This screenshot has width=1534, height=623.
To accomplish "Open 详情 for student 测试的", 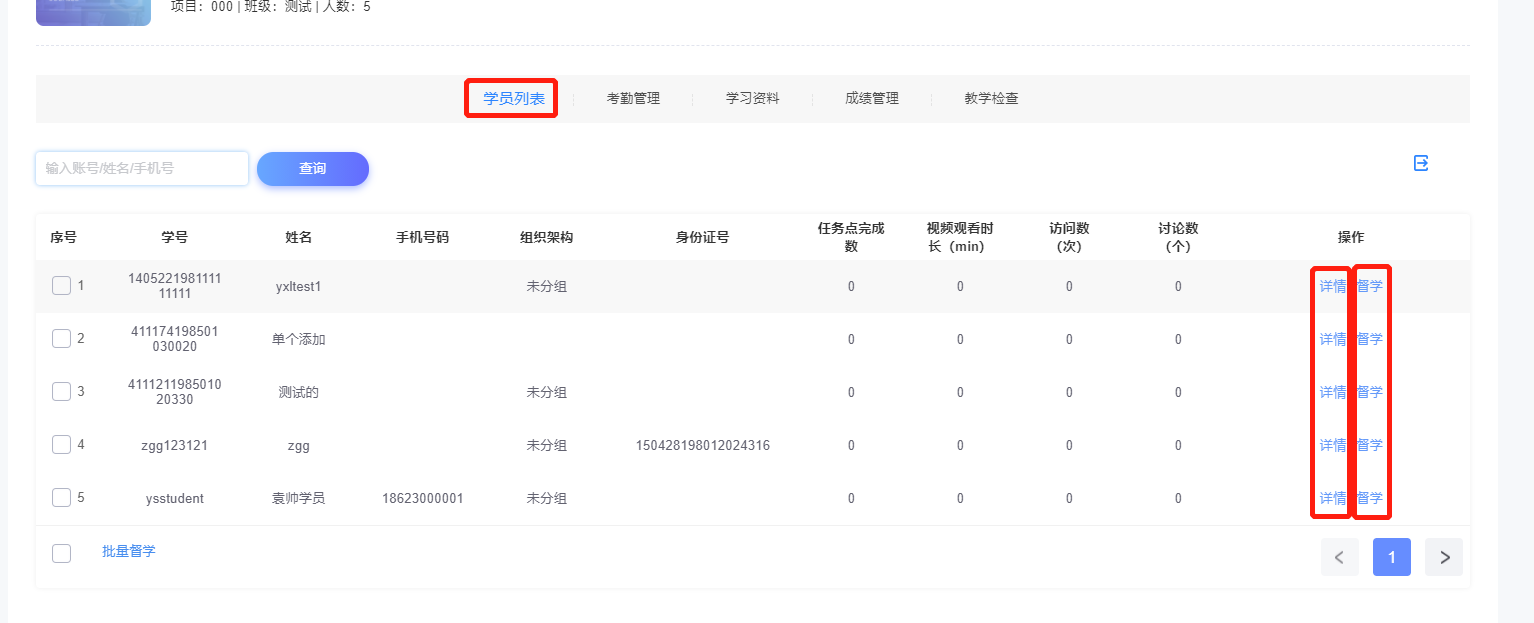I will [1332, 392].
